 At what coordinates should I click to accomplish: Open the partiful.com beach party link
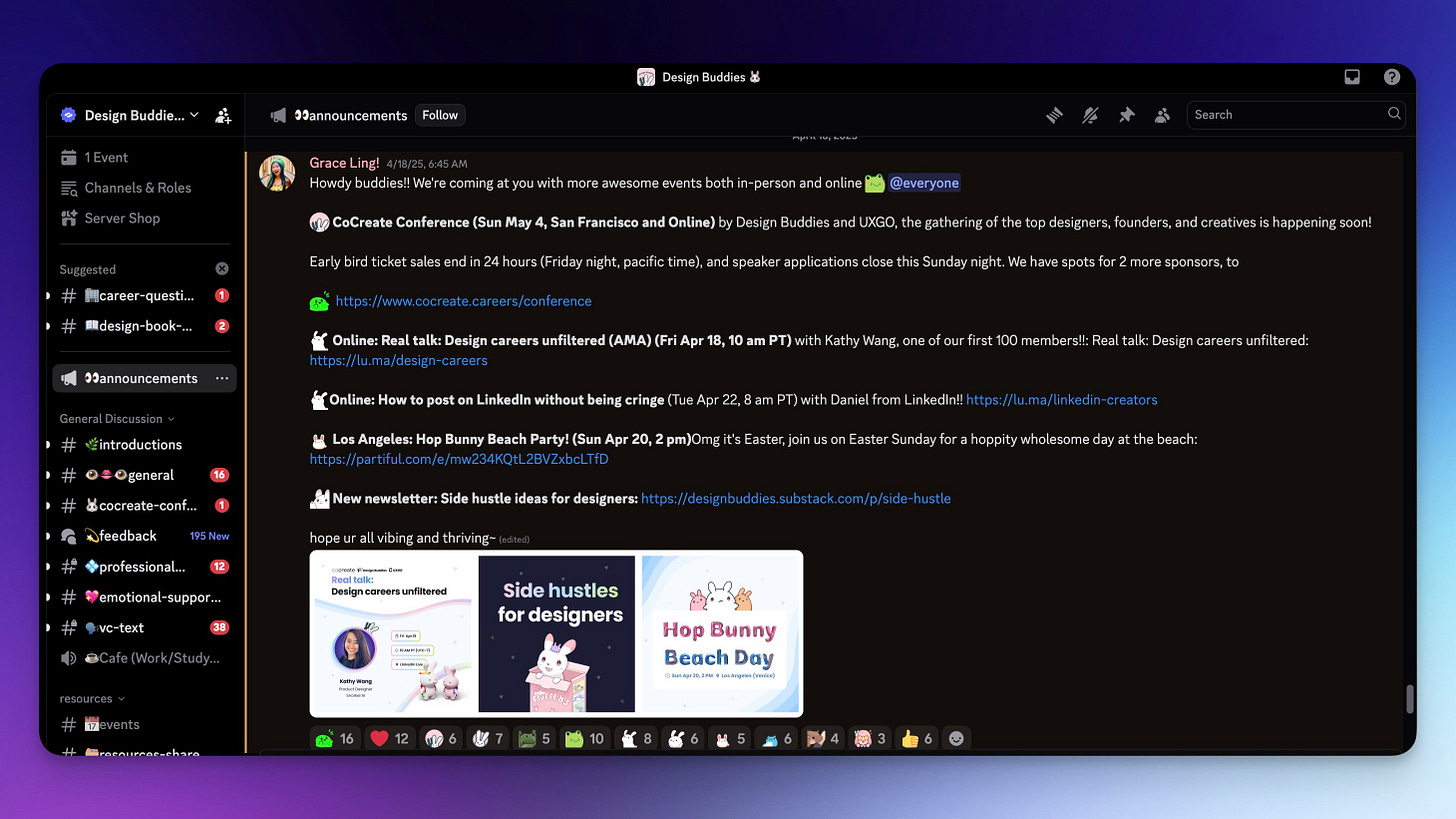pyautogui.click(x=459, y=460)
